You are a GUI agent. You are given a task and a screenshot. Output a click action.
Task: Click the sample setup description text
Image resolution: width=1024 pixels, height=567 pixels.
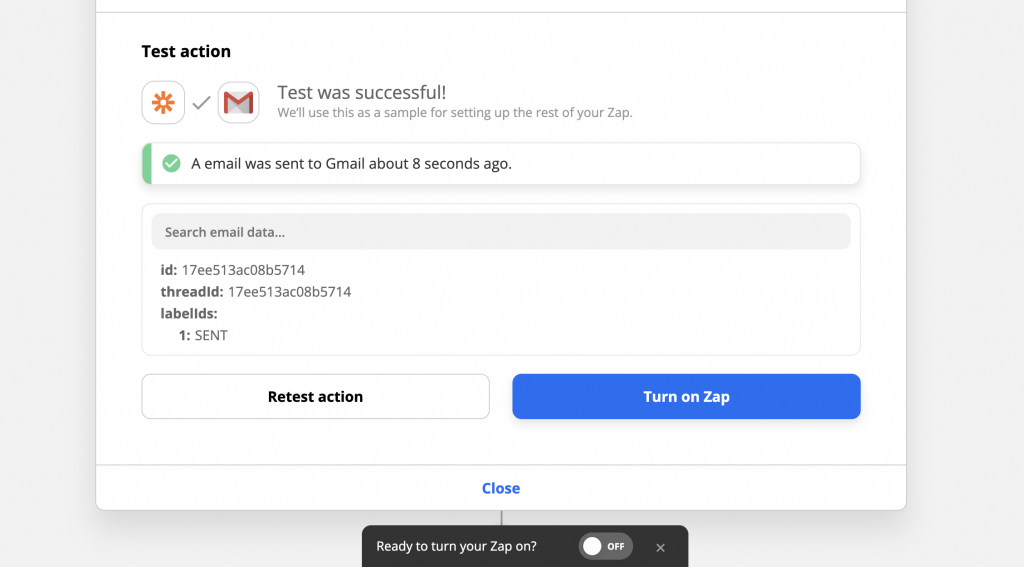tap(455, 112)
